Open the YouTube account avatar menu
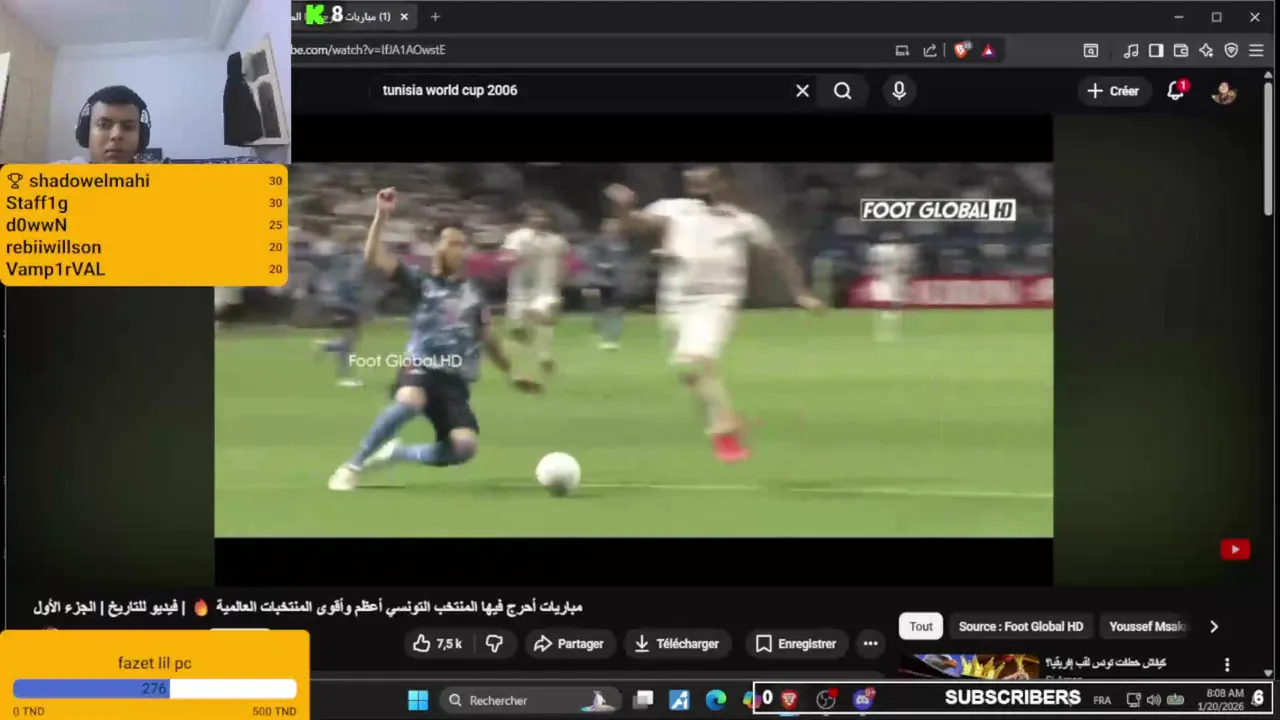This screenshot has width=1280, height=720. pyautogui.click(x=1224, y=92)
